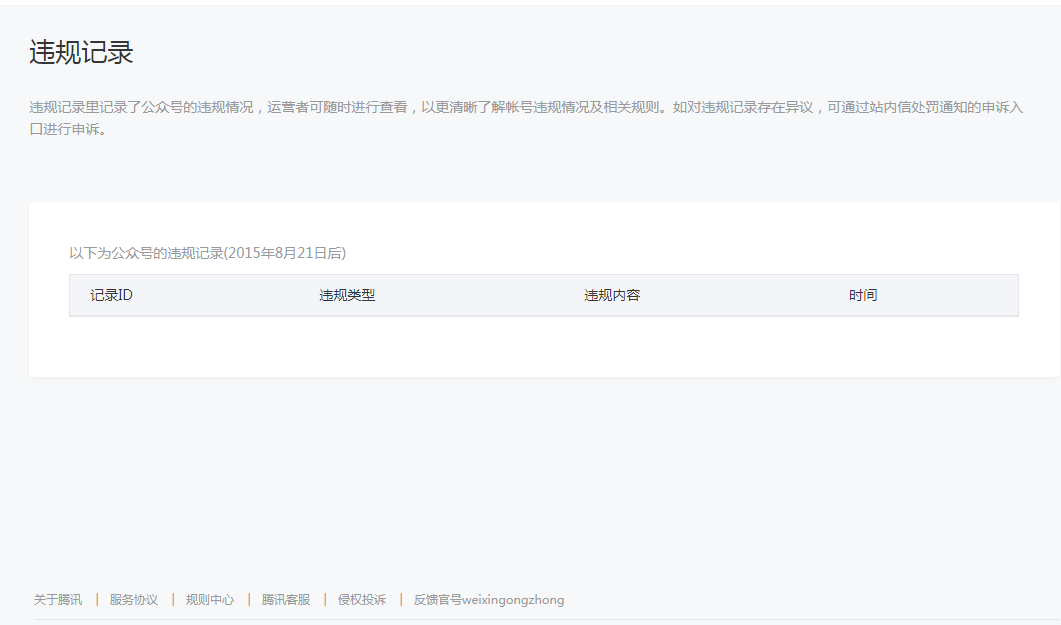Click the empty table area below the header row
Image resolution: width=1061 pixels, height=625 pixels.
pyautogui.click(x=543, y=345)
